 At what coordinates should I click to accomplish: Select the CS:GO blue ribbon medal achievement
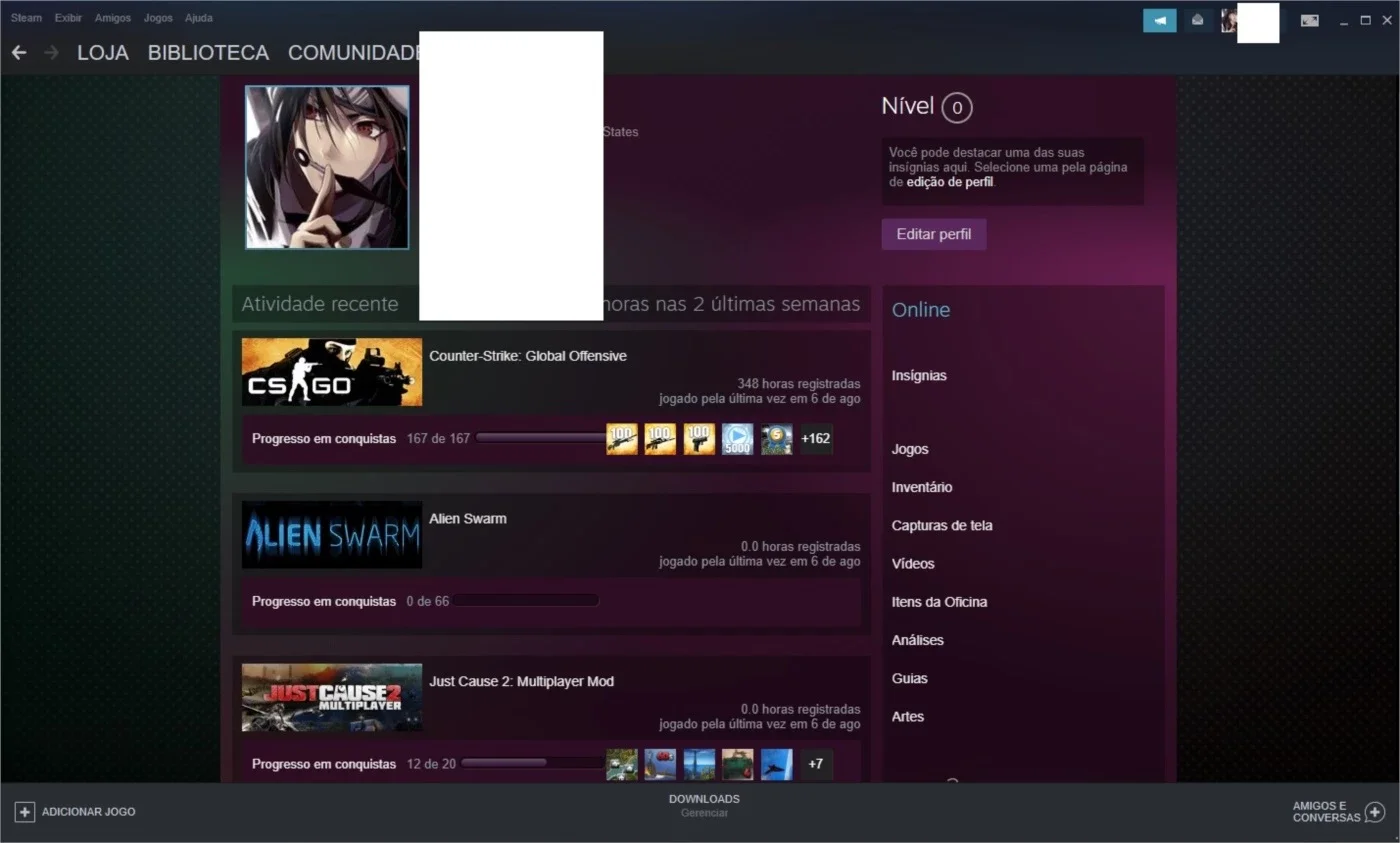[x=776, y=439]
